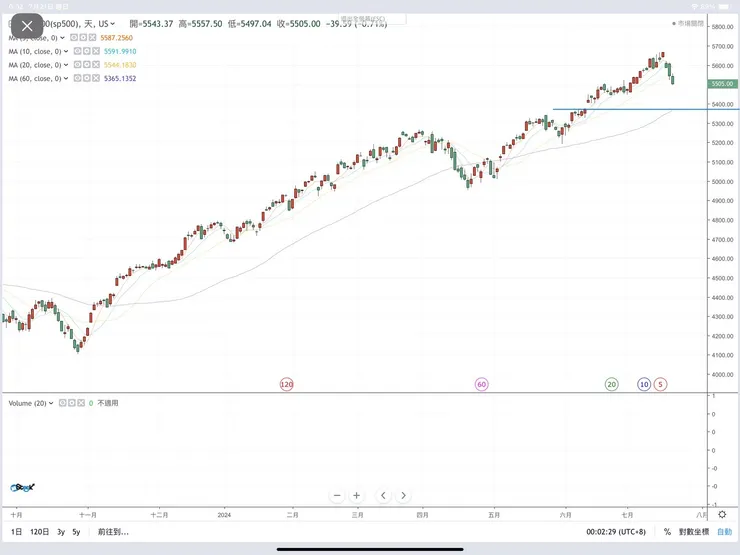This screenshot has height=555, width=740.
Task: Click the 120 moving average circle marker
Action: tap(286, 384)
